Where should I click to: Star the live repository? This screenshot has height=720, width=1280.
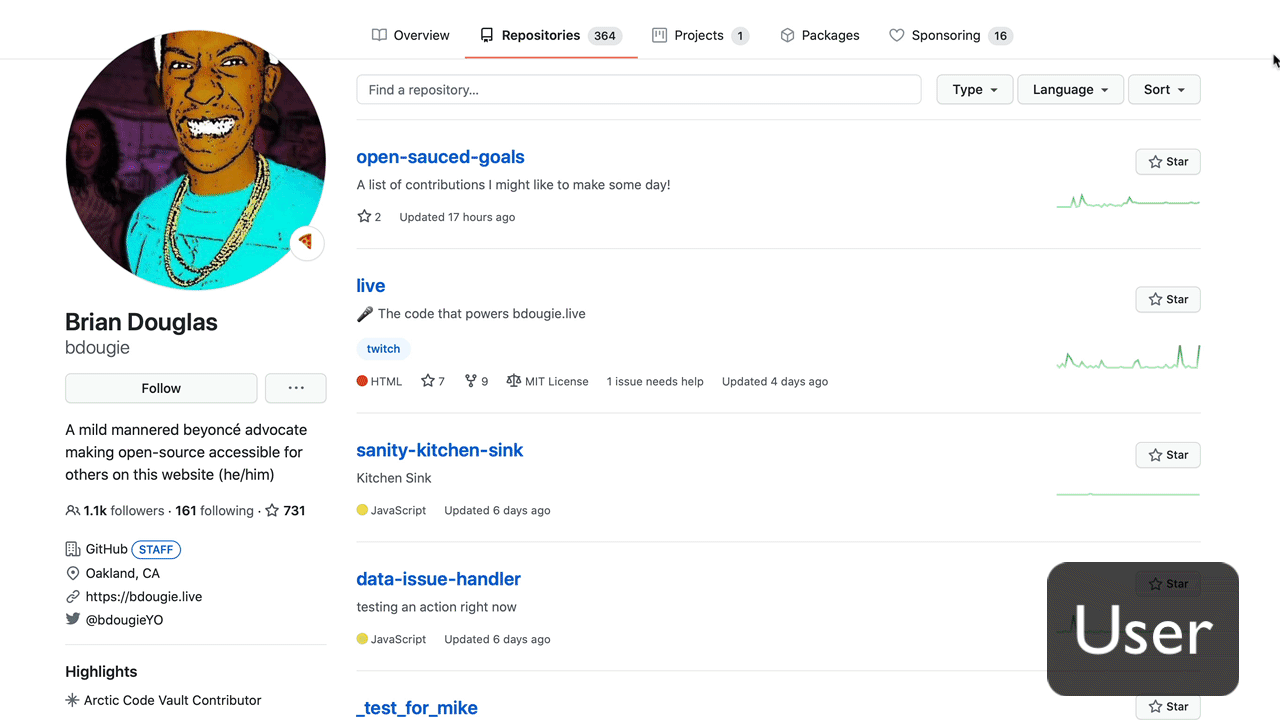[x=1167, y=299]
